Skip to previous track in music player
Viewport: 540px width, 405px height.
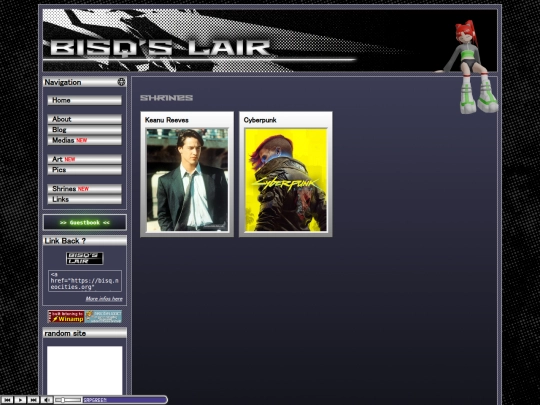pos(7,400)
